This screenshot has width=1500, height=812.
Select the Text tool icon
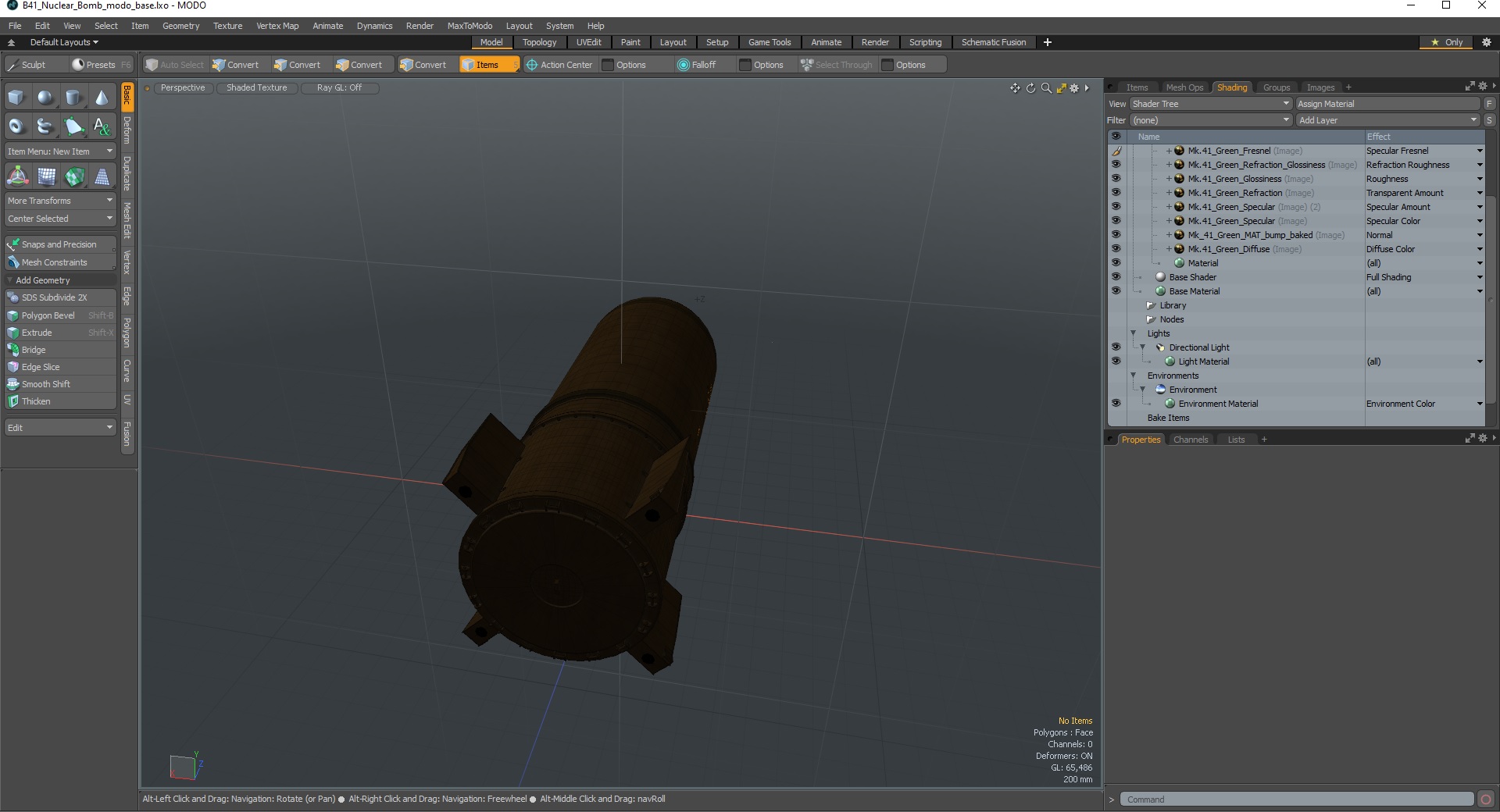coord(102,126)
